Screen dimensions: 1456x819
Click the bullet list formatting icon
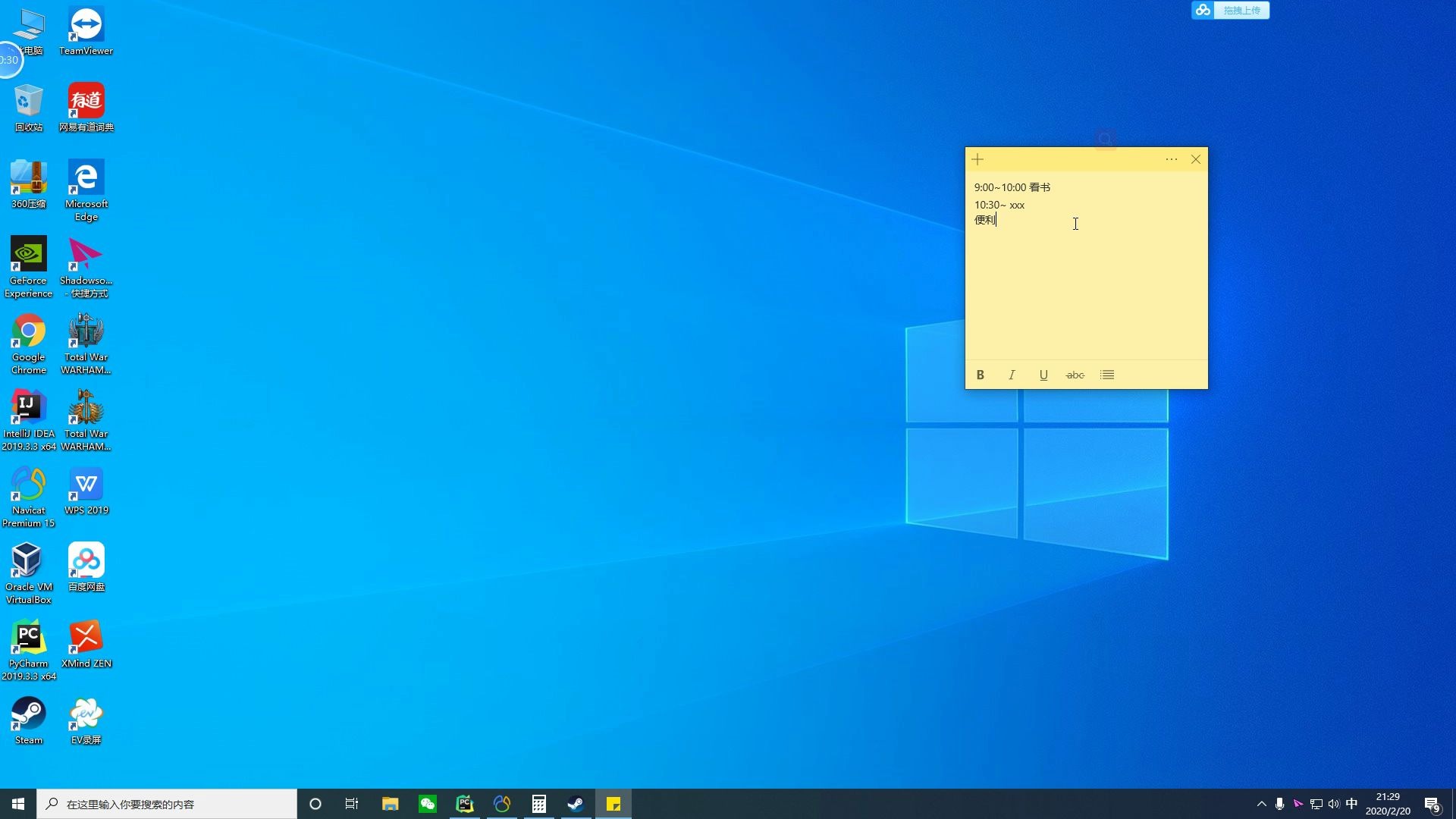tap(1107, 374)
